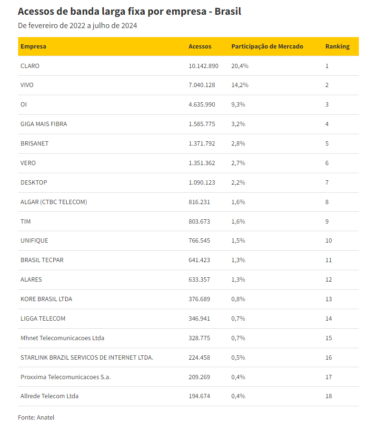This screenshot has width=376, height=431.
Task: Click the Acessos column header
Action: (200, 46)
